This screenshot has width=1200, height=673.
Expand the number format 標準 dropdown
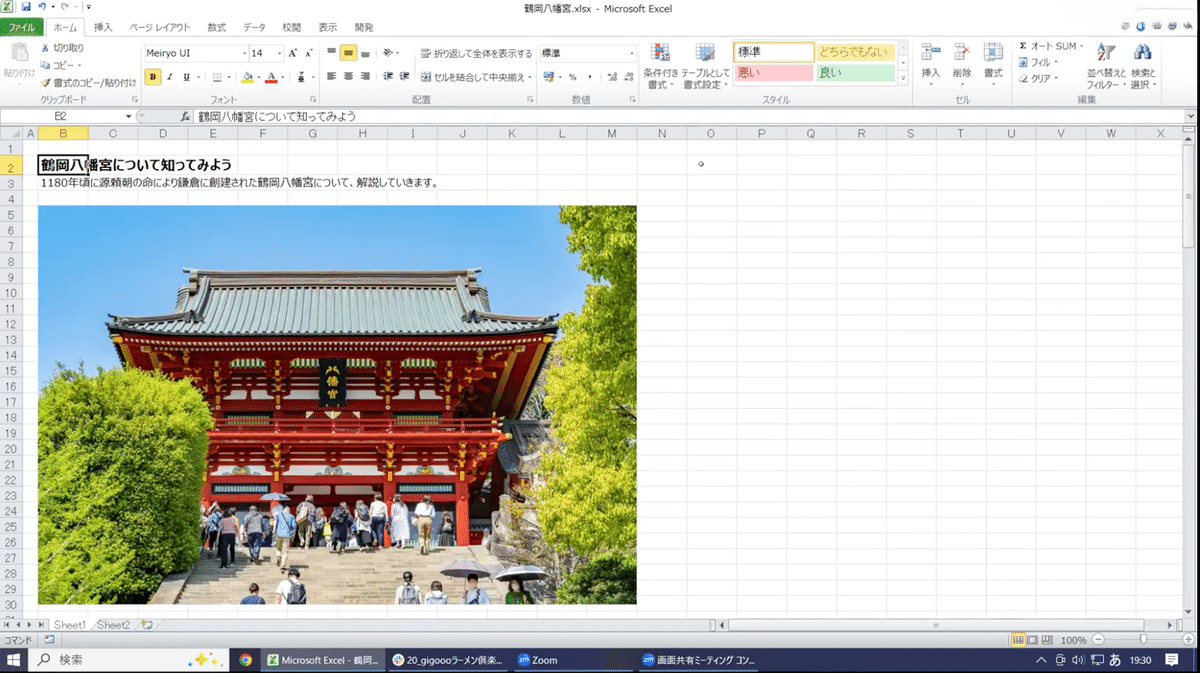pyautogui.click(x=631, y=53)
